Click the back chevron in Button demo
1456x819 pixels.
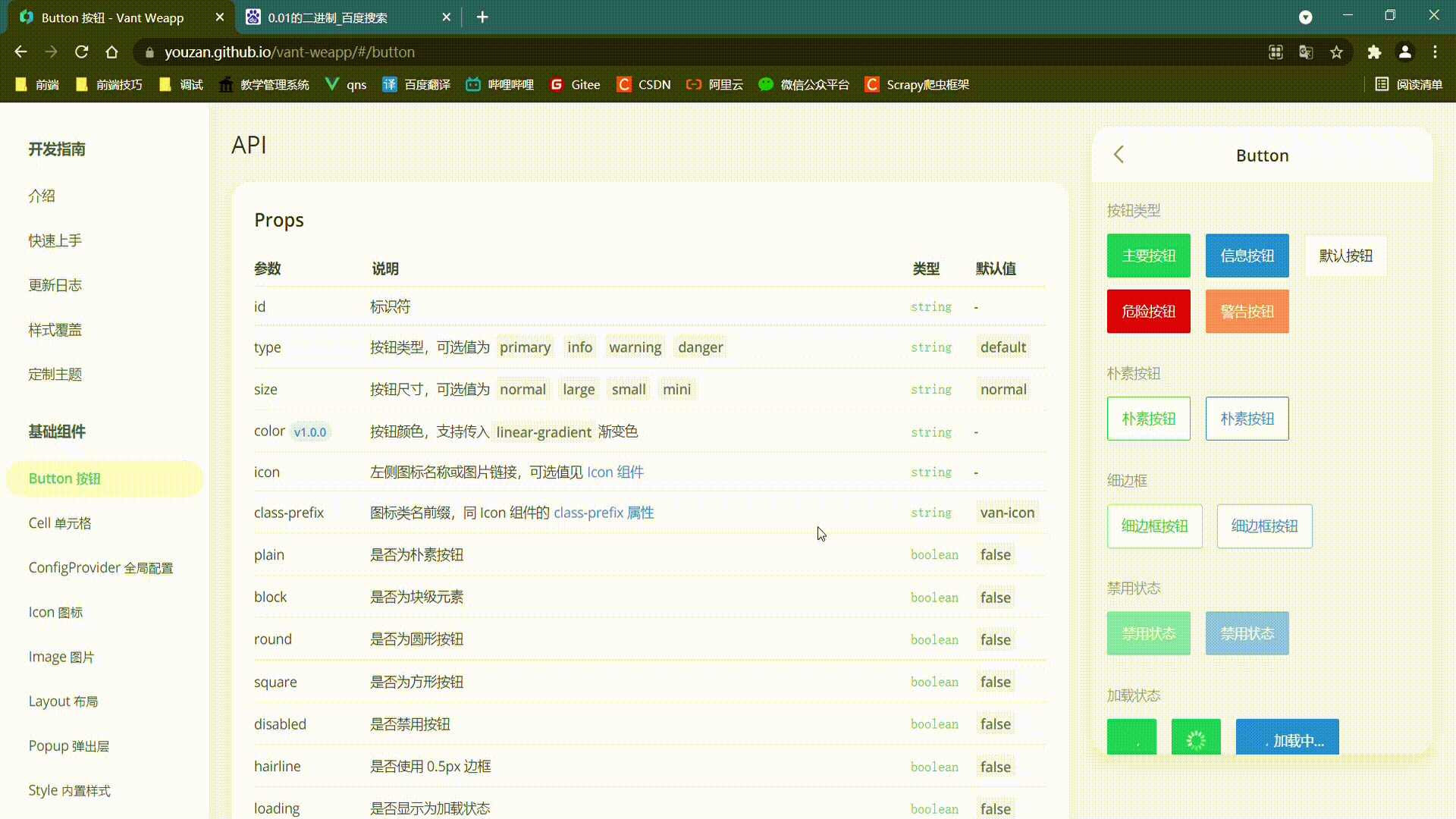click(1119, 155)
